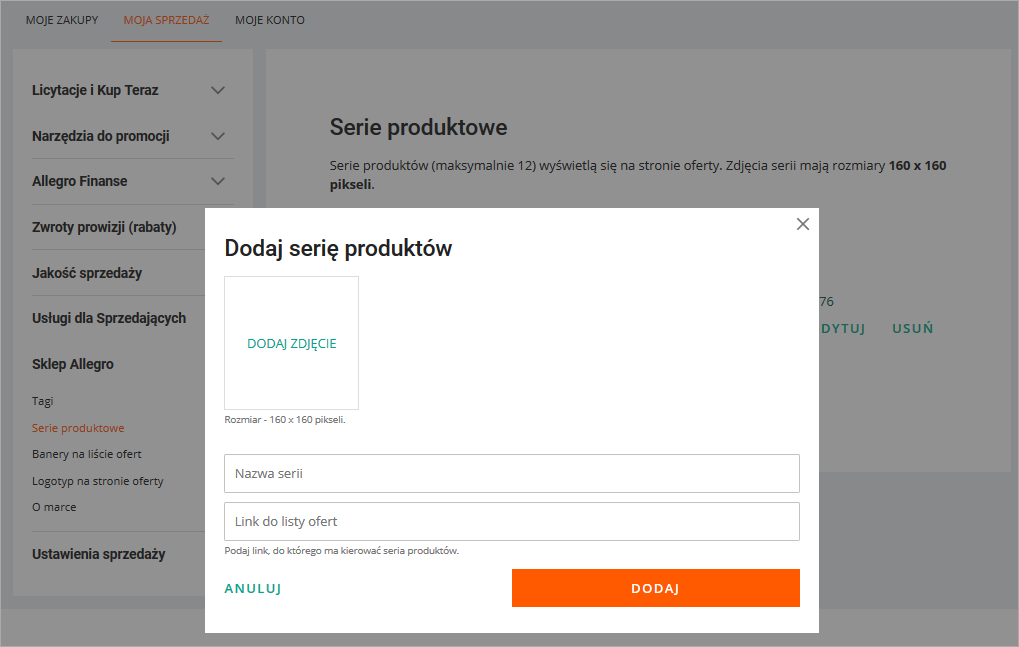Image resolution: width=1019 pixels, height=647 pixels.
Task: Close the Dodaj serię produktów dialog
Action: coord(802,224)
